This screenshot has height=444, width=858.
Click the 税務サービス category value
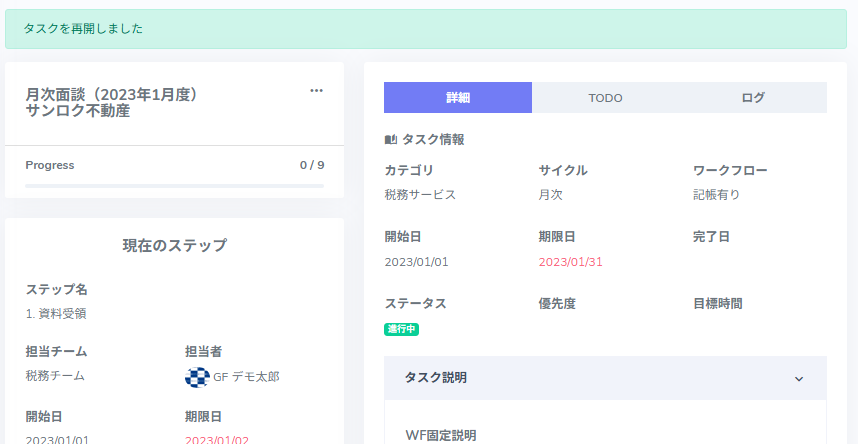[420, 195]
